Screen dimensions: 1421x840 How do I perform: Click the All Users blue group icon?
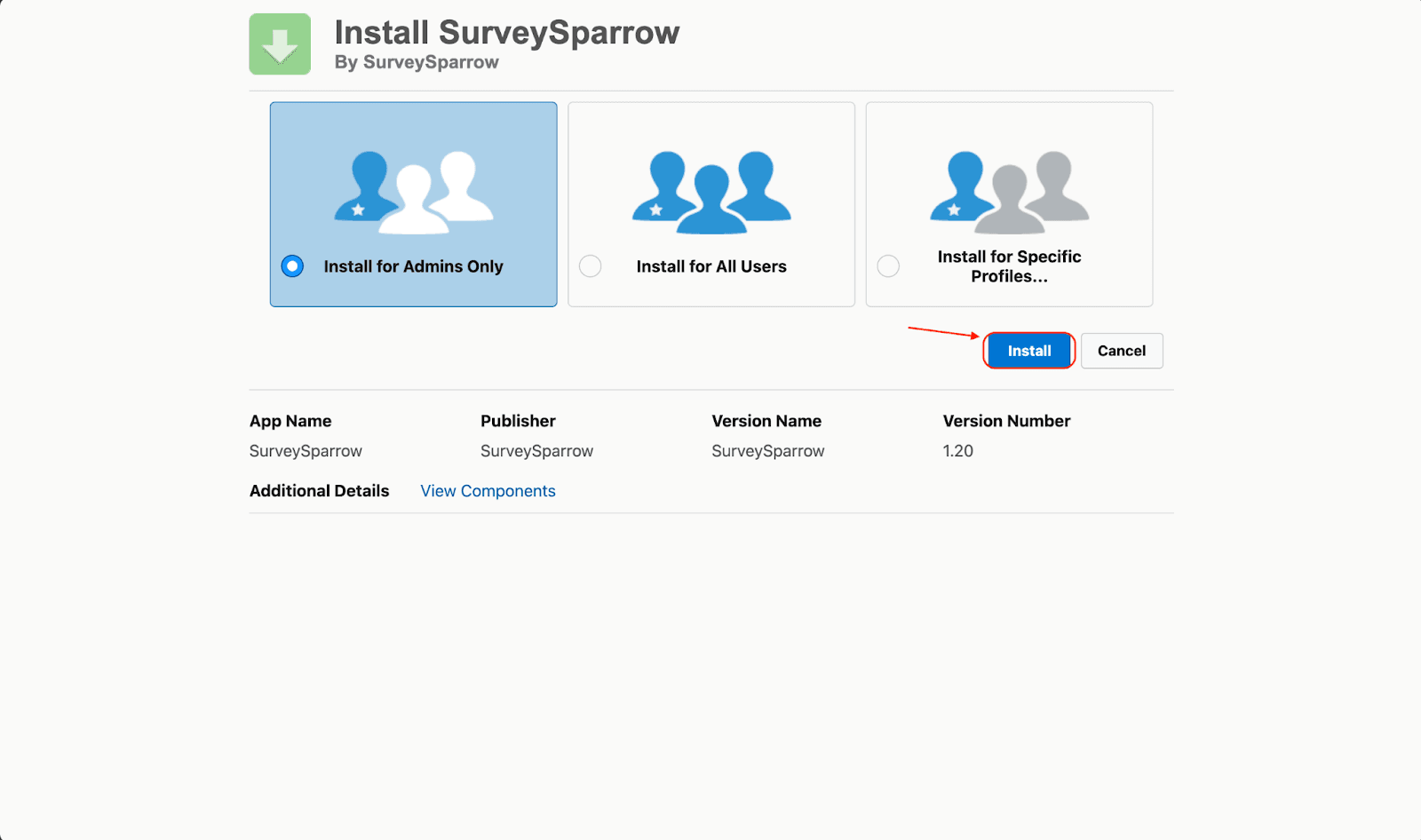pos(711,192)
